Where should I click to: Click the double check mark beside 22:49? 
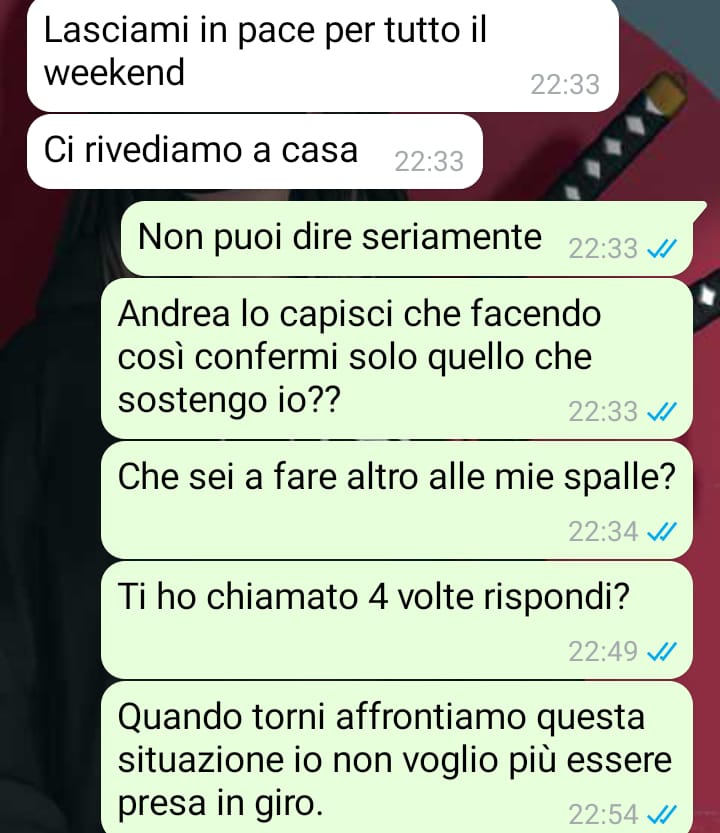pos(662,651)
